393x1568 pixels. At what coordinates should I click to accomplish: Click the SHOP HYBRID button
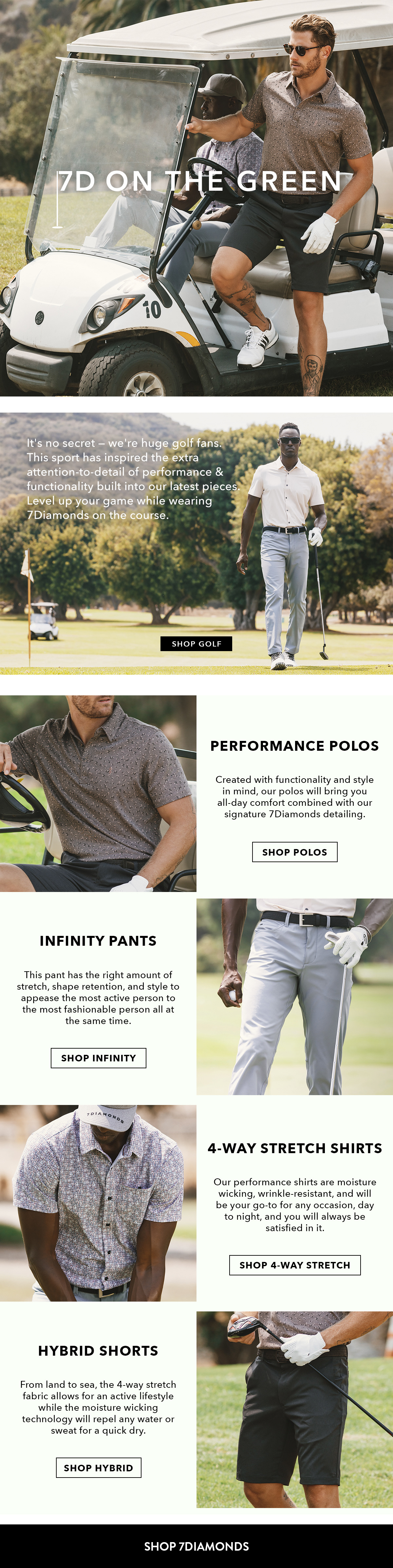click(99, 1468)
